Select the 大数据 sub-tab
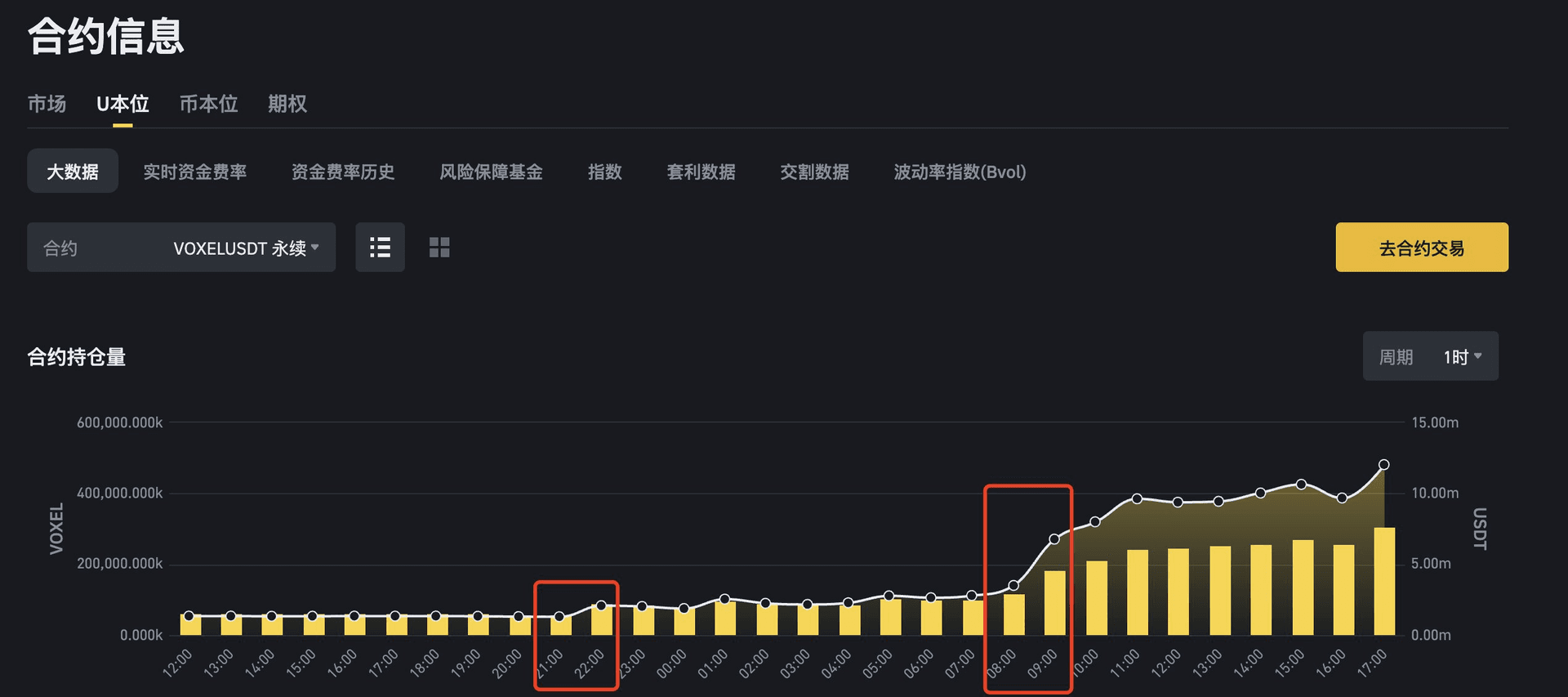Screen dimensions: 1568x697 (x=73, y=172)
